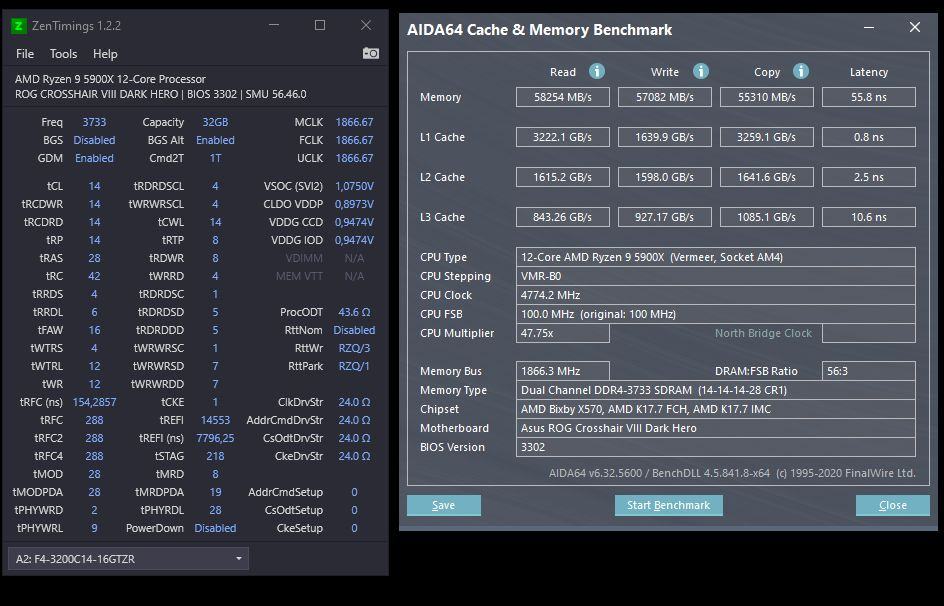Screen dimensions: 944x606
Task: Click the AIDA64 version footer text
Action: 732,473
